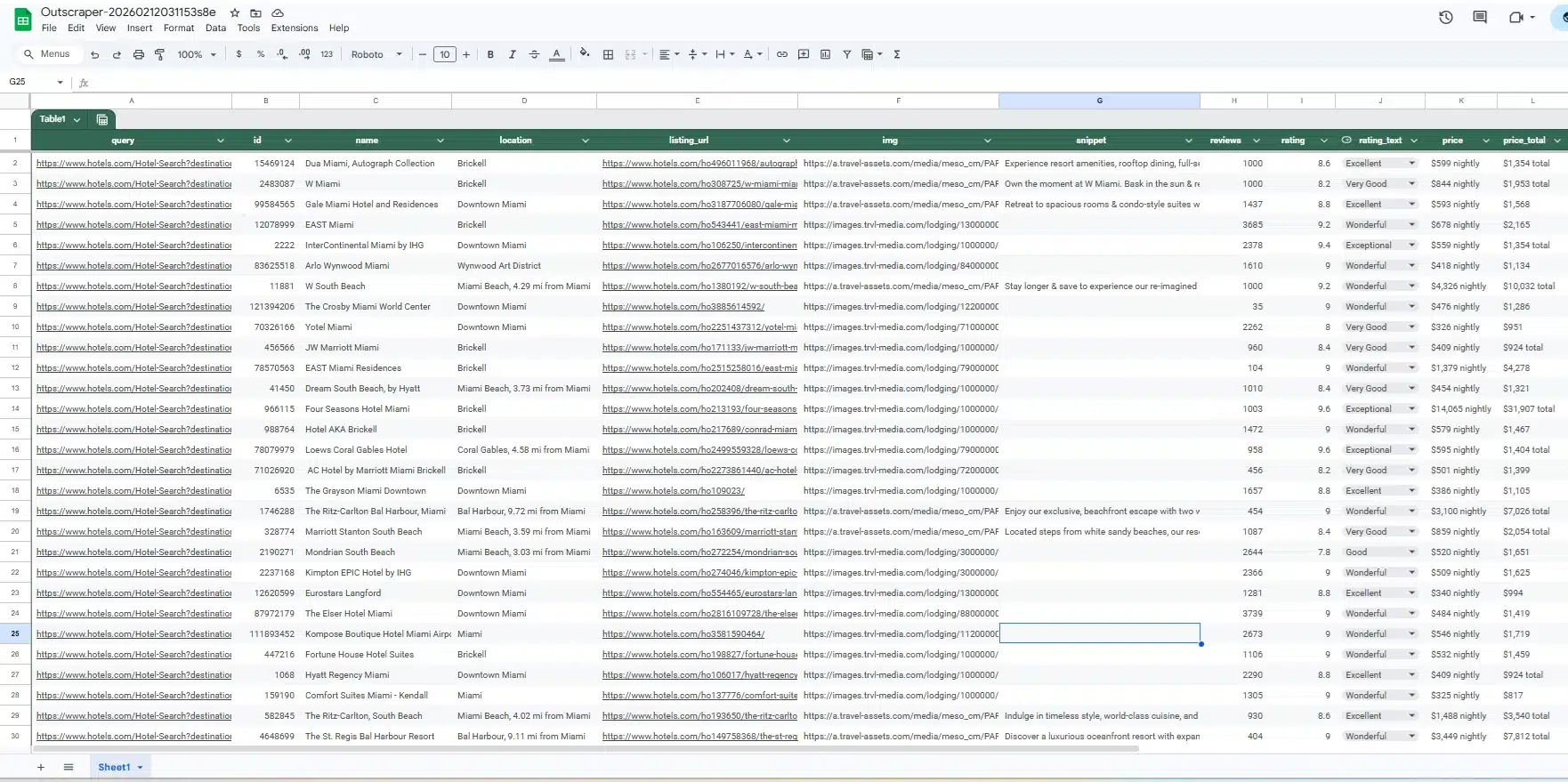Click the Create a filter icon
The height and width of the screenshot is (782, 1568).
pyautogui.click(x=846, y=54)
